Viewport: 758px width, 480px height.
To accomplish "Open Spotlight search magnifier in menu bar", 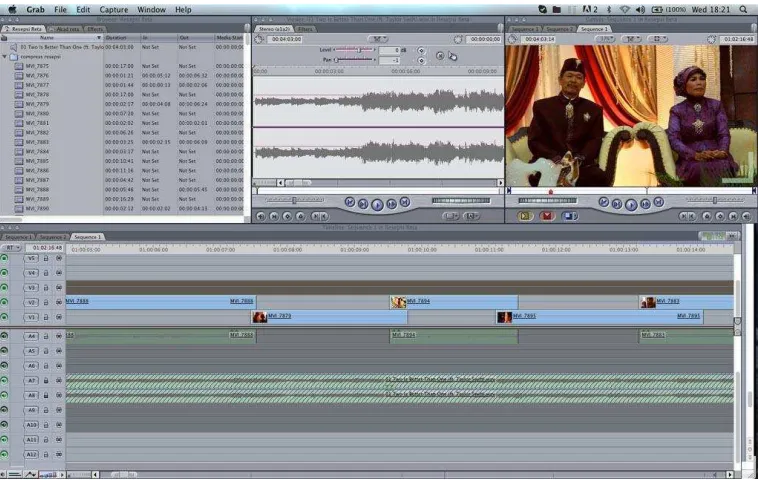I will point(743,9).
